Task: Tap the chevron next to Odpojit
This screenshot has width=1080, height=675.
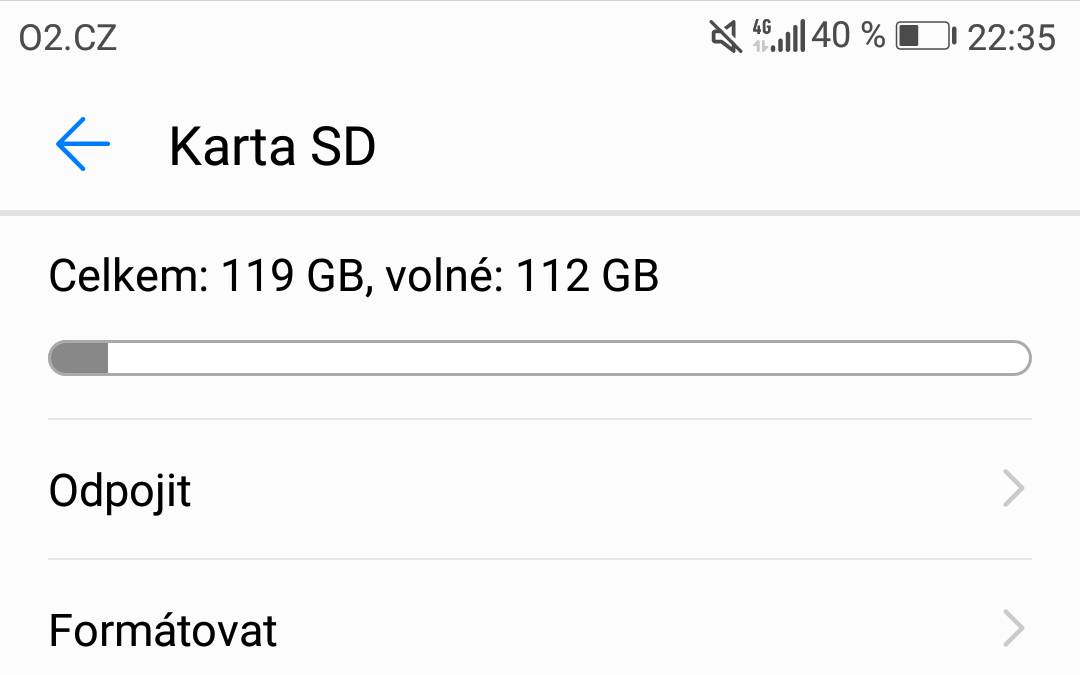Action: tap(1013, 488)
